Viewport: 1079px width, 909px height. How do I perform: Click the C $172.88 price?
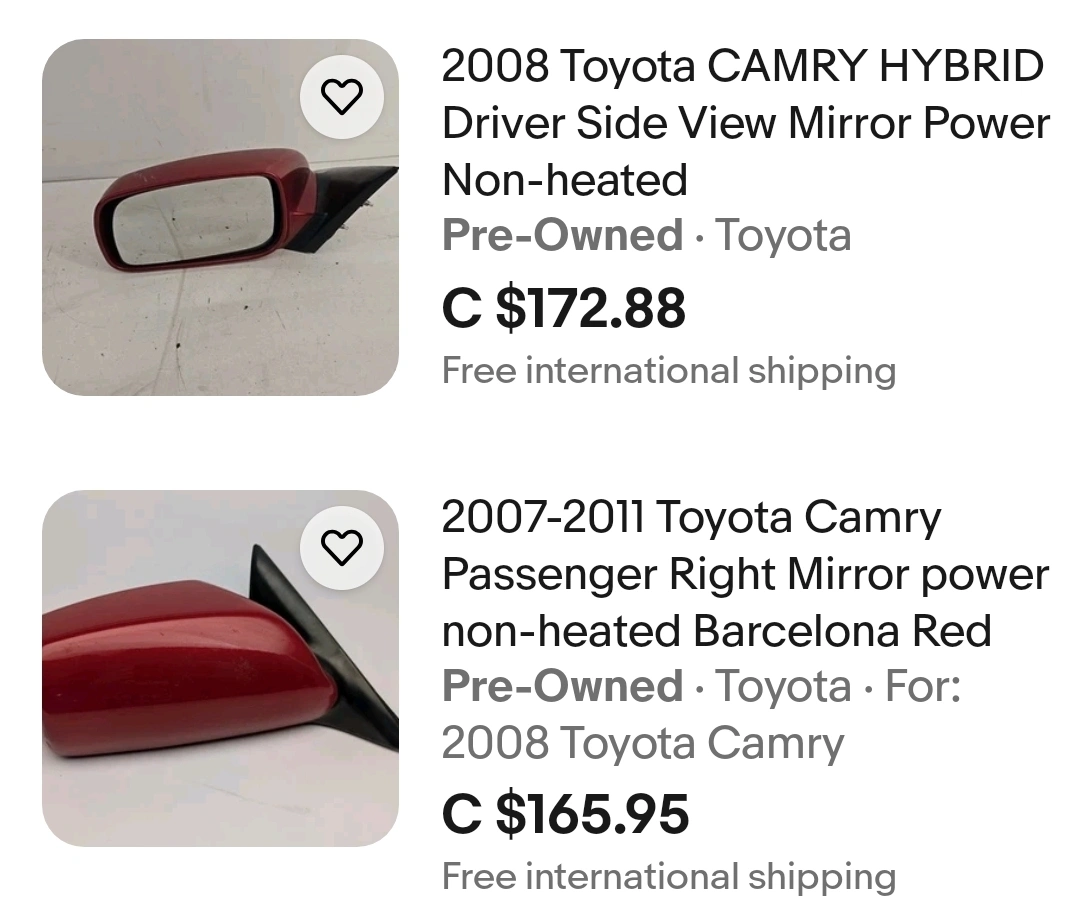coord(564,308)
